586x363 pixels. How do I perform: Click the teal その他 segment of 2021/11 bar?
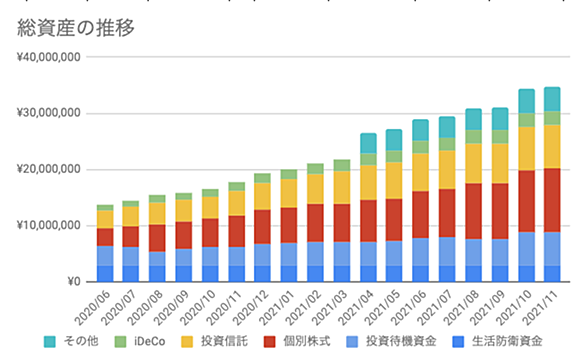552,99
